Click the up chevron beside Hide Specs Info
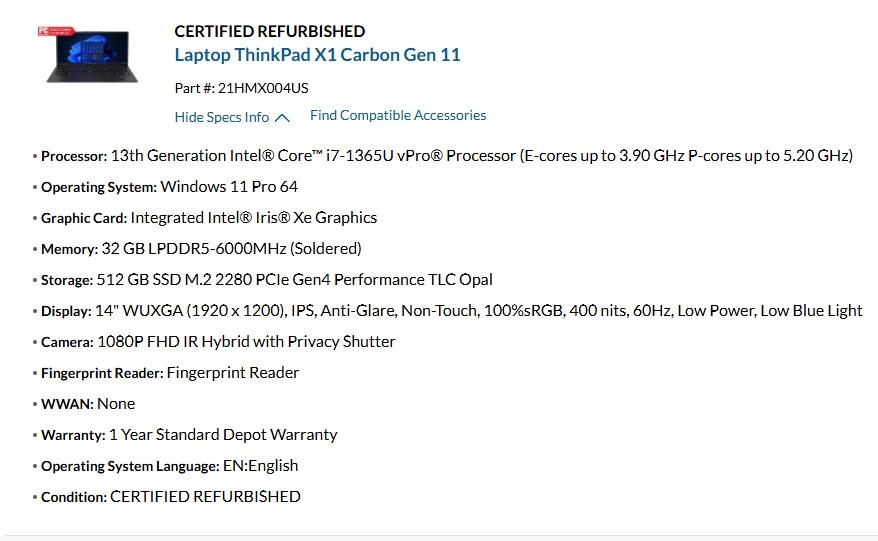This screenshot has width=878, height=541. [x=282, y=118]
